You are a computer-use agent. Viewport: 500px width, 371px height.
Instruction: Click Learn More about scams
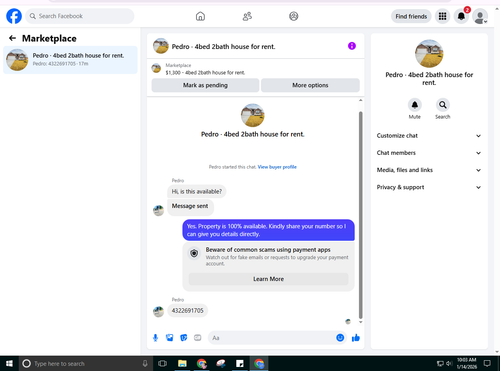[268, 279]
